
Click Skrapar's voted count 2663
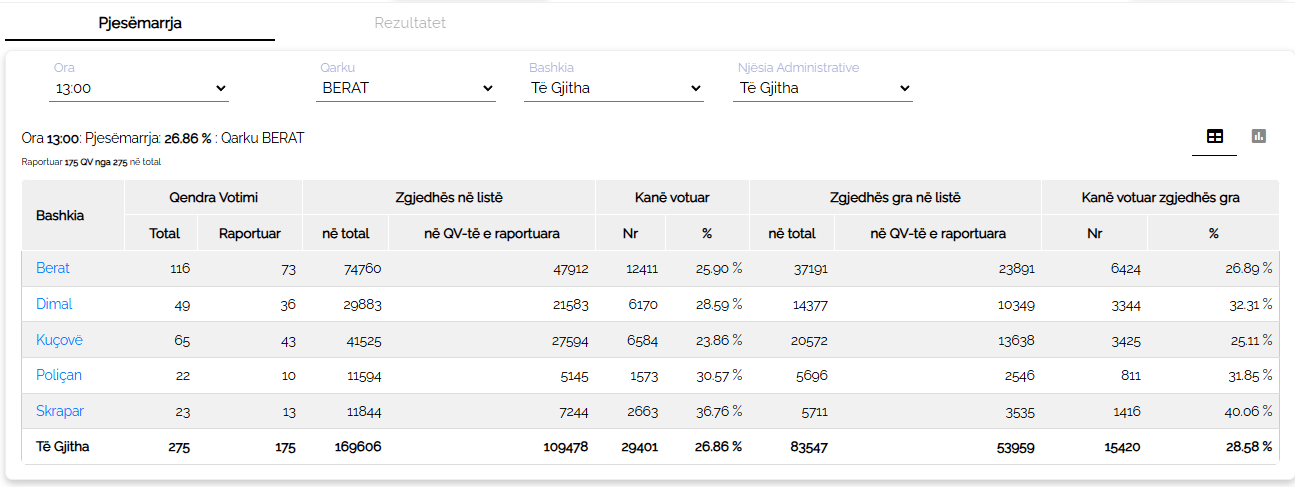pos(642,412)
